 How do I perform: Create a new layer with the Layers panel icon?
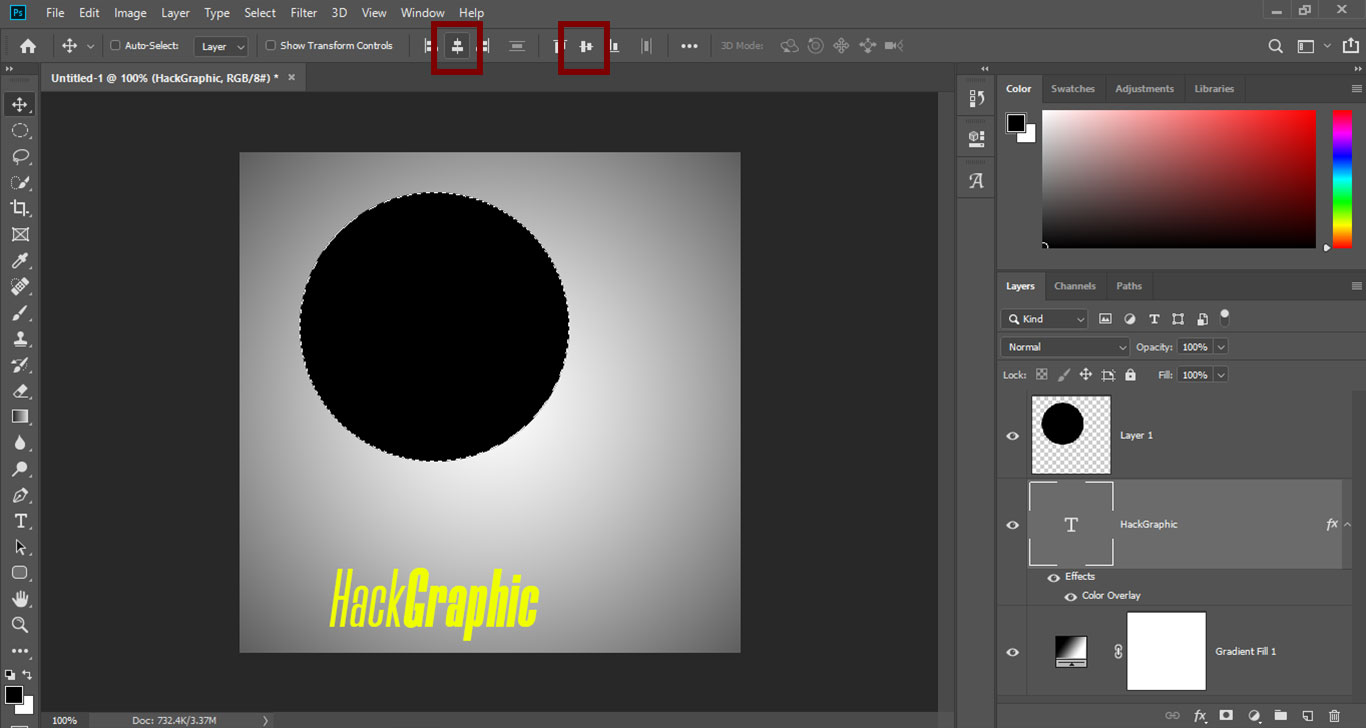(1307, 716)
